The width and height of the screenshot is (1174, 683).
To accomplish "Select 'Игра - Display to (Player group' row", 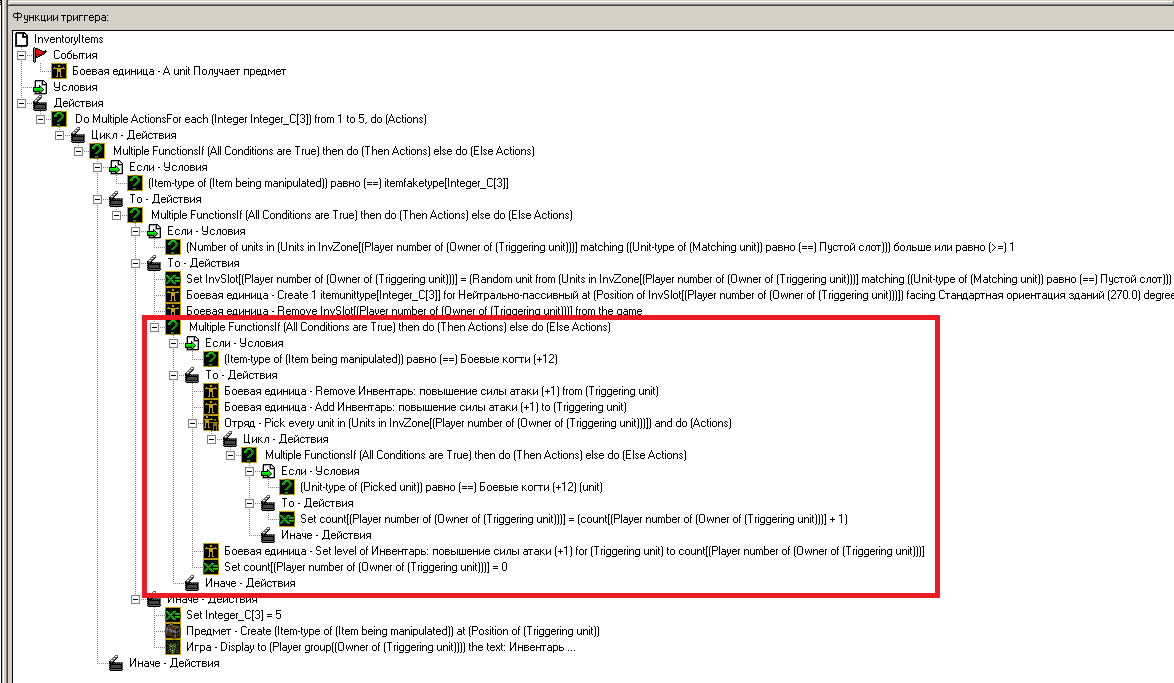I will 381,647.
